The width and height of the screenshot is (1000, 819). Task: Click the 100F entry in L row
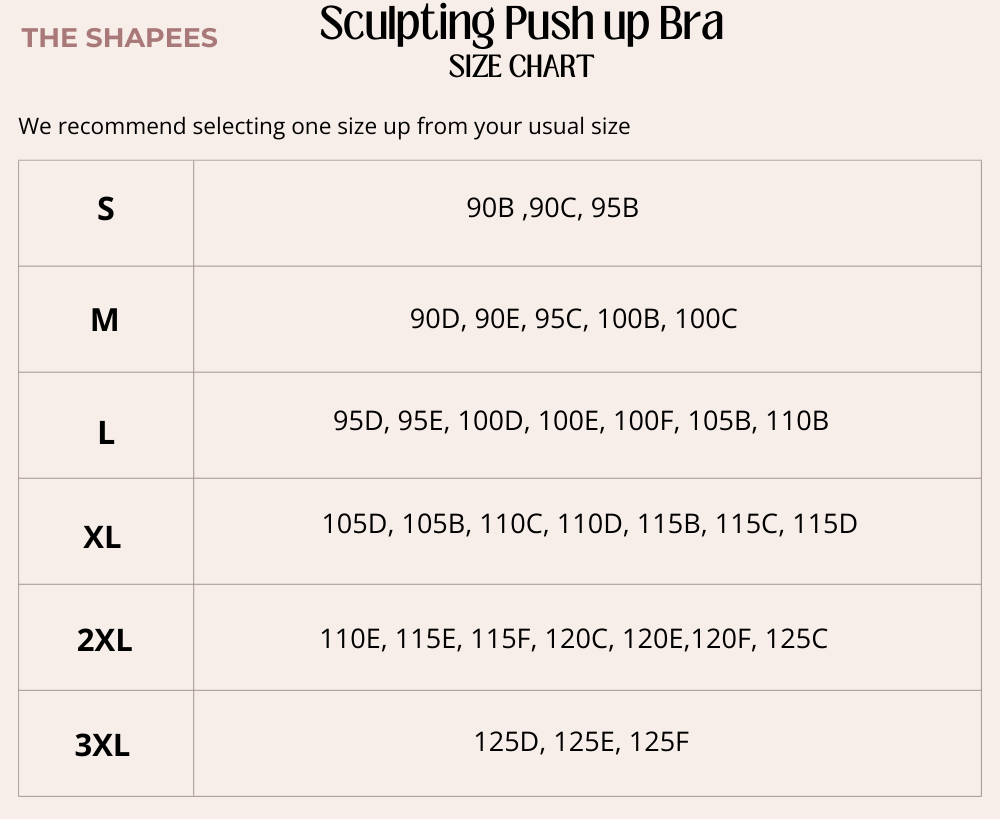(x=643, y=421)
